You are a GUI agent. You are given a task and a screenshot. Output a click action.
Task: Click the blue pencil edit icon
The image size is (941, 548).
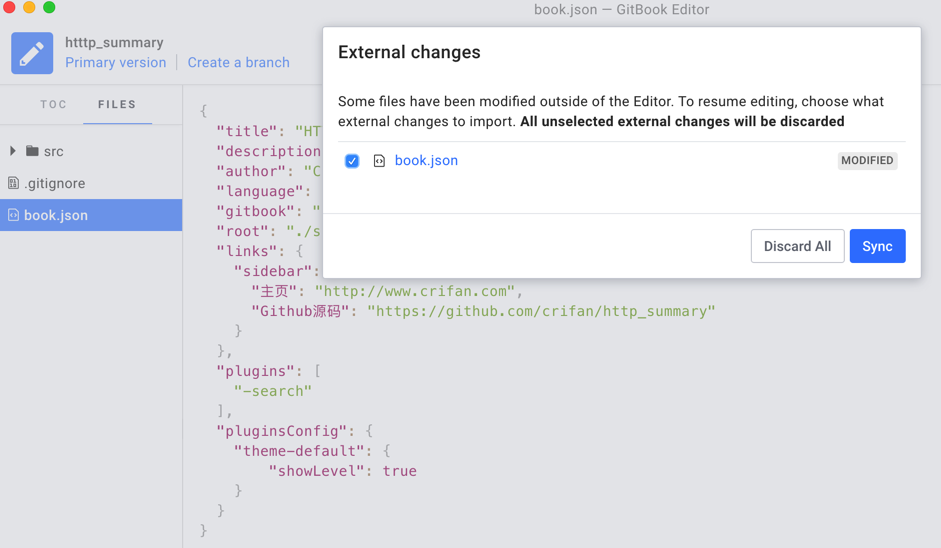pyautogui.click(x=32, y=53)
